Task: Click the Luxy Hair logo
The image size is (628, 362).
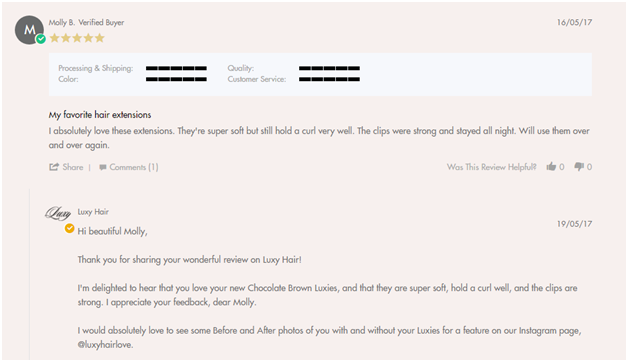Action: click(58, 213)
